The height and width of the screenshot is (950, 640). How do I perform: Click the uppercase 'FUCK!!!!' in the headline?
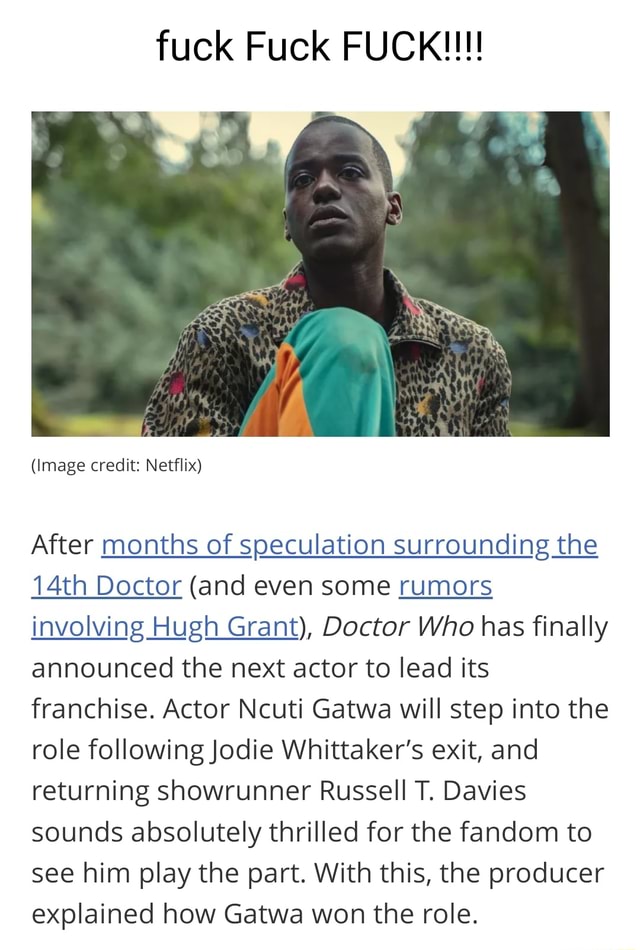[412, 46]
